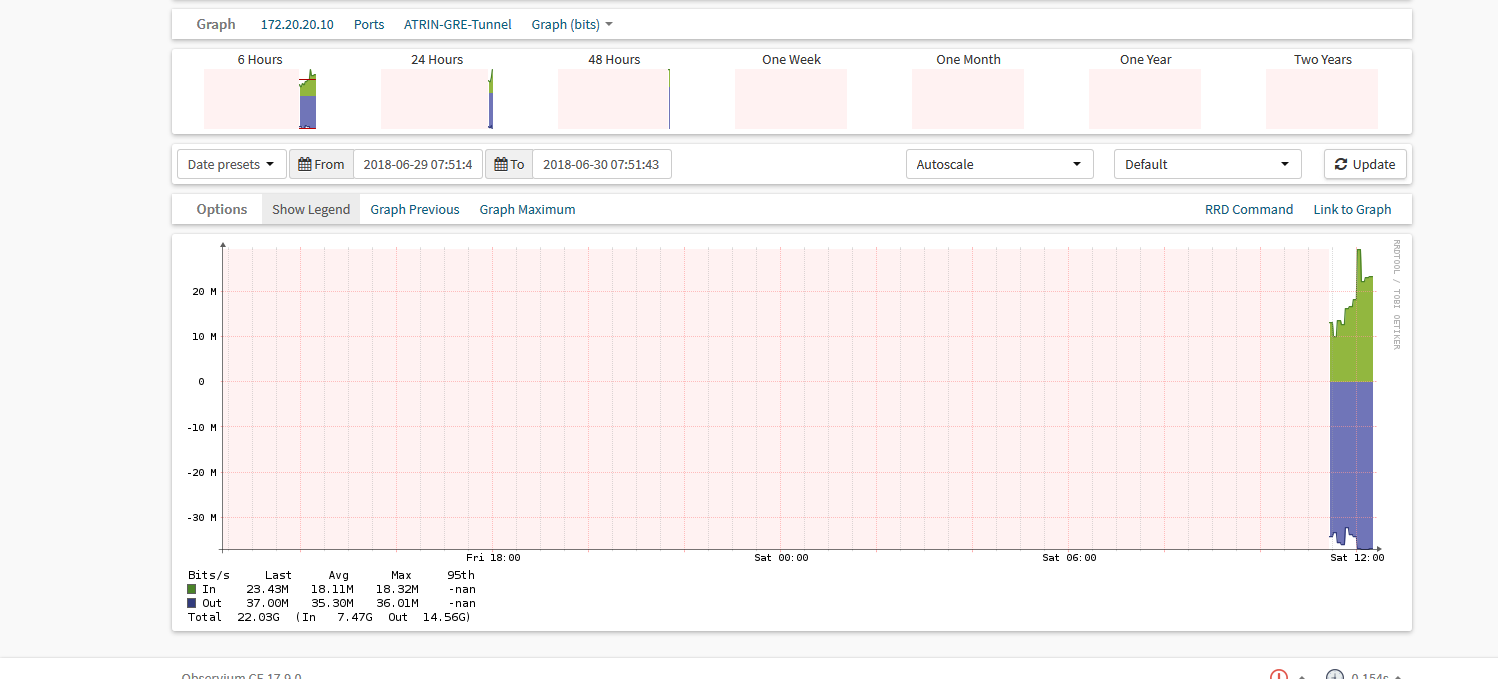This screenshot has width=1498, height=679.
Task: Click the To calendar icon
Action: tap(501, 164)
